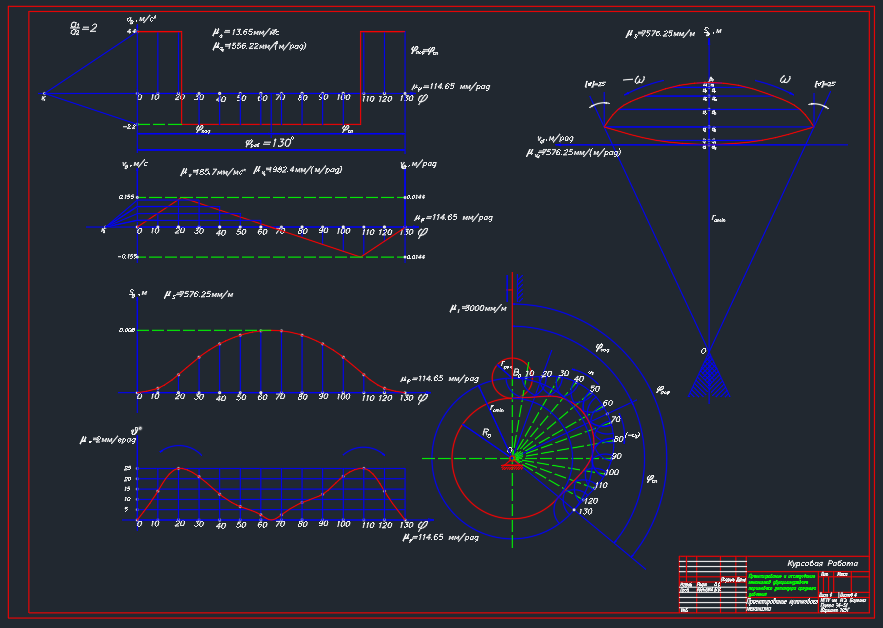This screenshot has height=628, width=883.
Task: Select the 114.65 мм/рад label below pressure angle graph
Action: 441,538
